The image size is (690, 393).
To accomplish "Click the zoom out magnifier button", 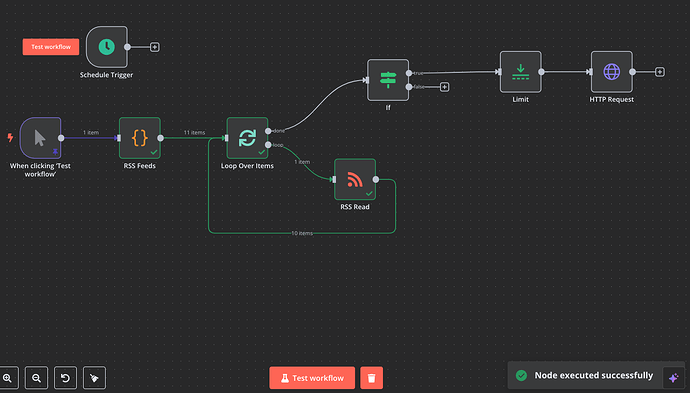I will [x=37, y=378].
